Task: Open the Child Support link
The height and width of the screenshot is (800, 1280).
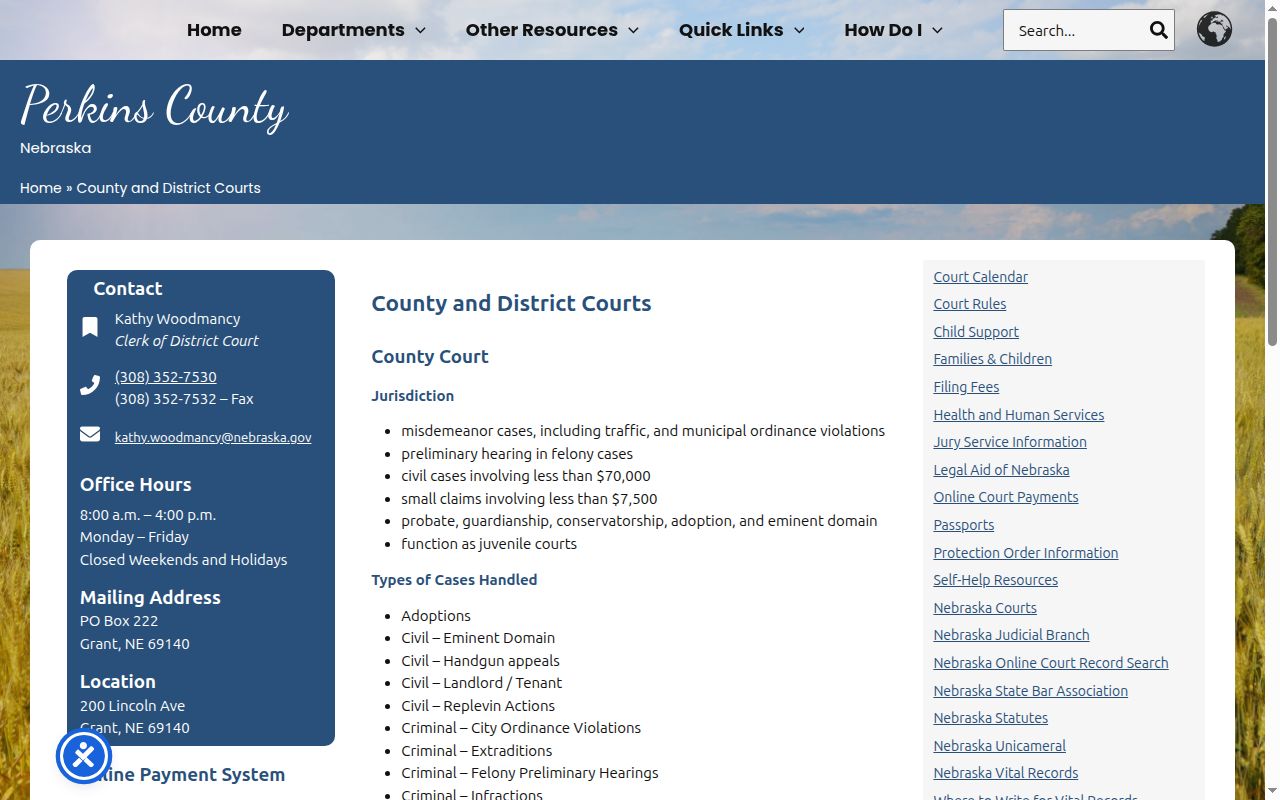Action: point(976,332)
